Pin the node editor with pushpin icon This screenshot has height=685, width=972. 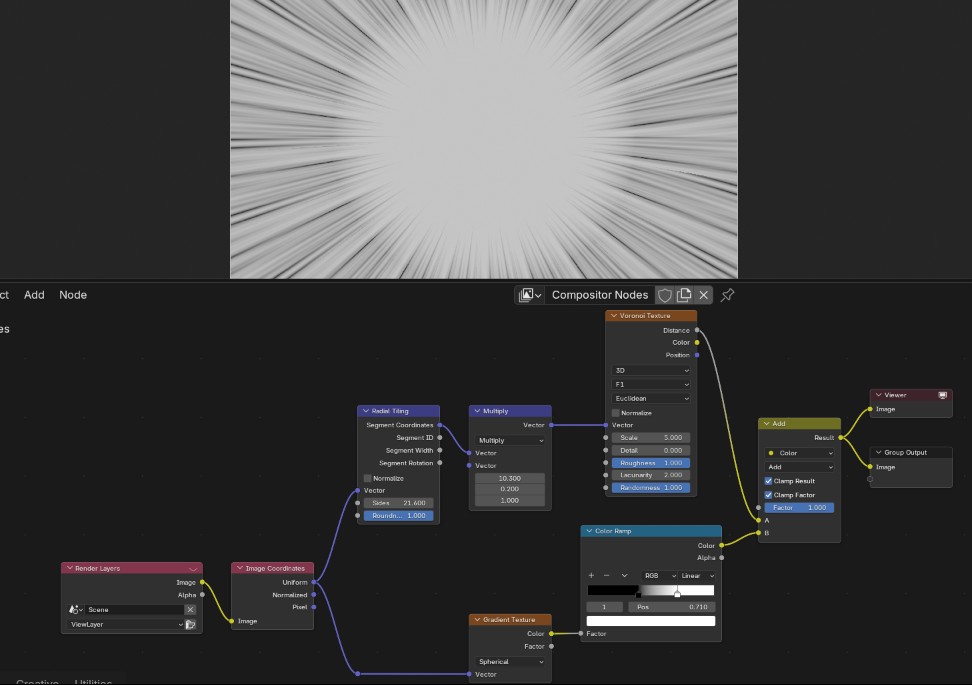[x=728, y=295]
